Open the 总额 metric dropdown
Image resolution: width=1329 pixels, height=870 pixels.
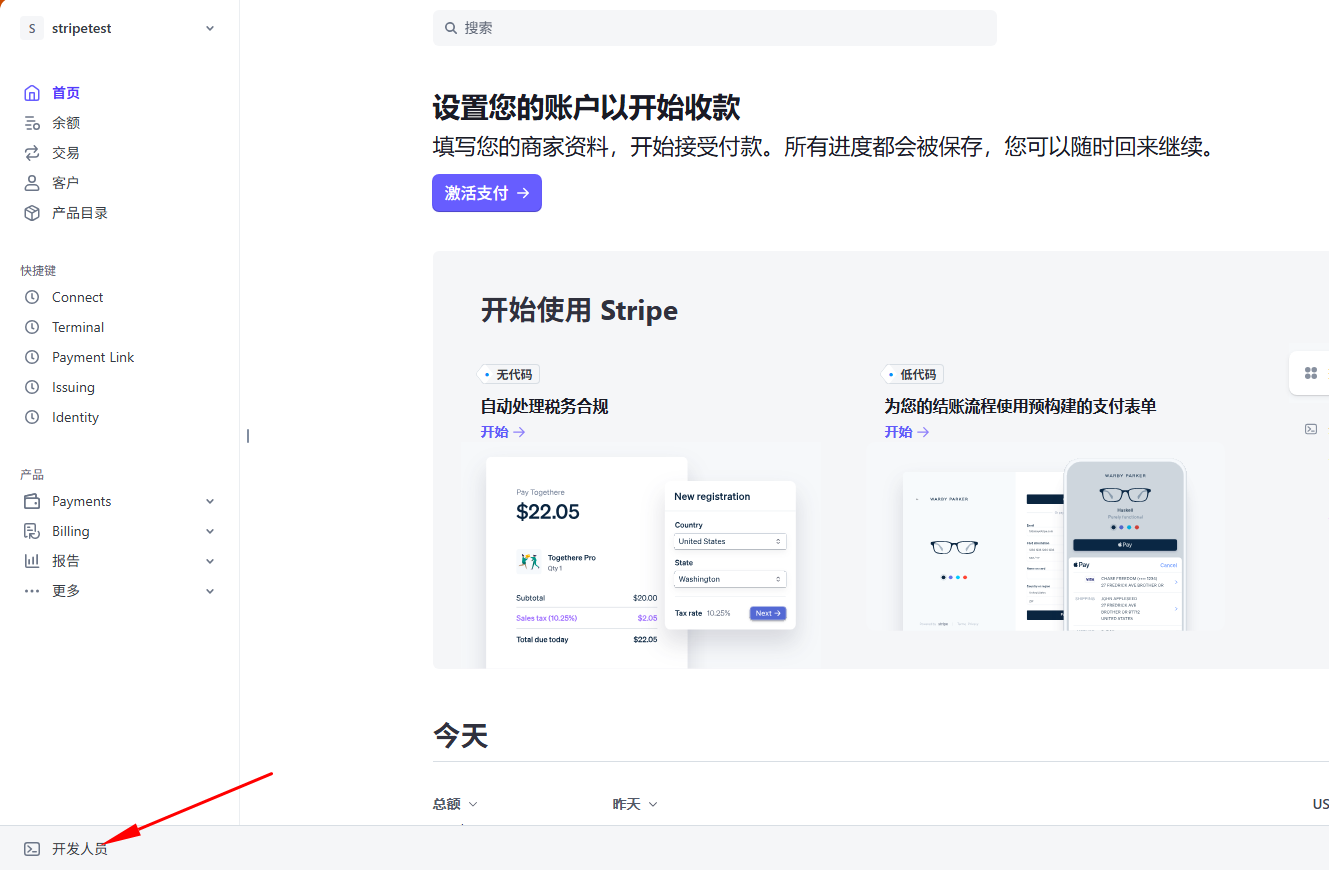tap(455, 804)
